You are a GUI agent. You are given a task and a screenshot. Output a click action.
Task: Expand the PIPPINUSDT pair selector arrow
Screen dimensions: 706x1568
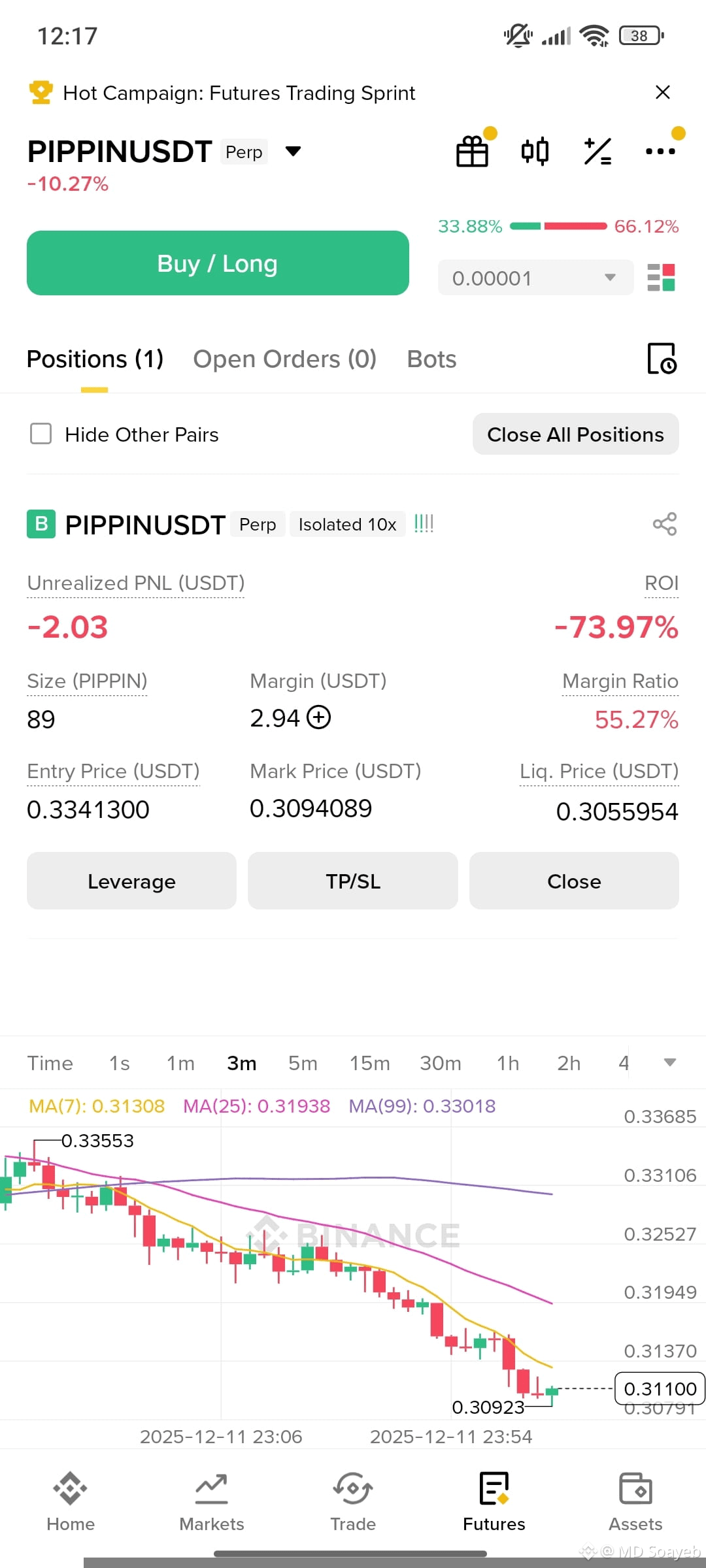pos(294,152)
